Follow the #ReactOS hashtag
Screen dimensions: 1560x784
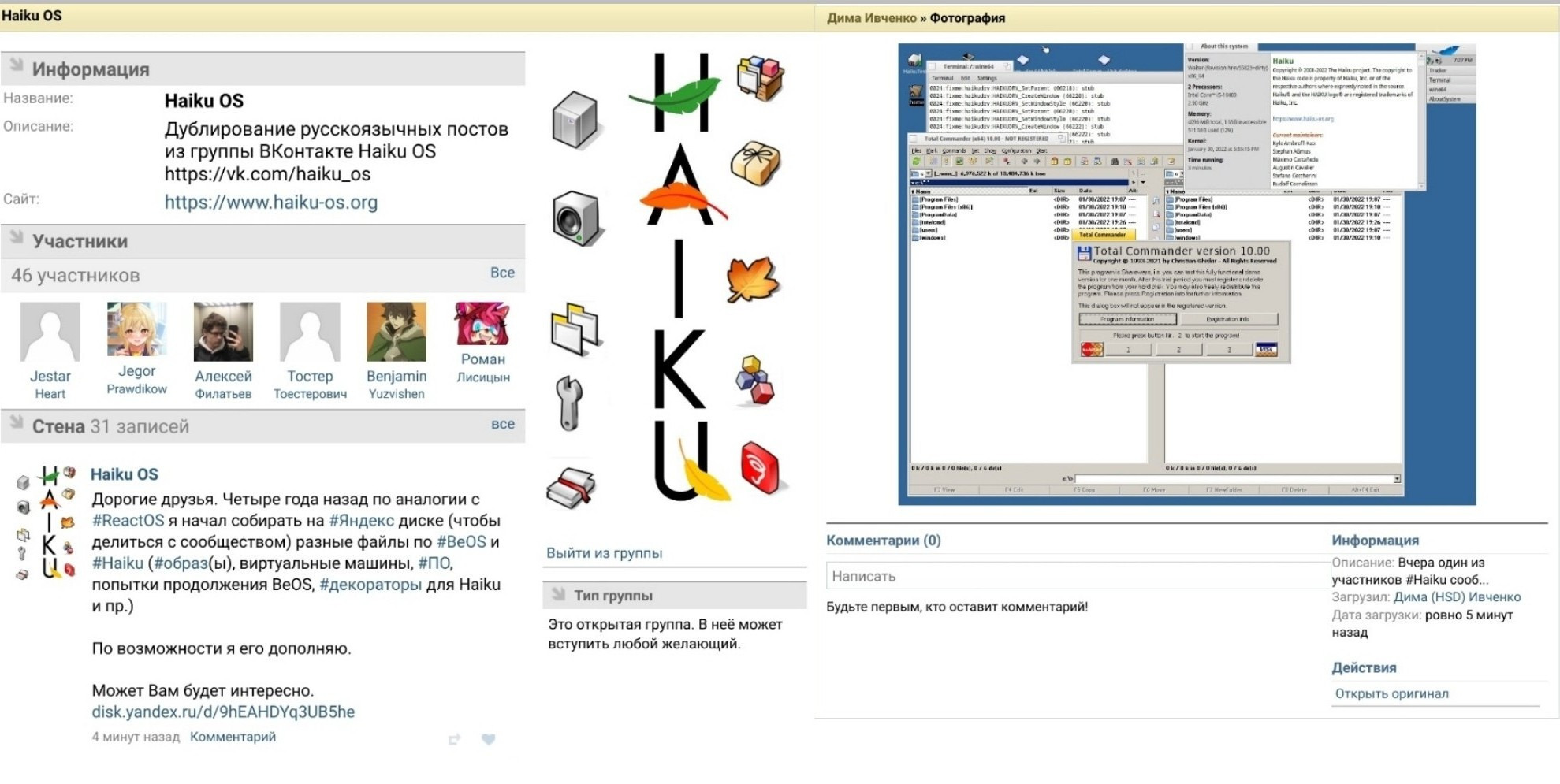tap(128, 521)
